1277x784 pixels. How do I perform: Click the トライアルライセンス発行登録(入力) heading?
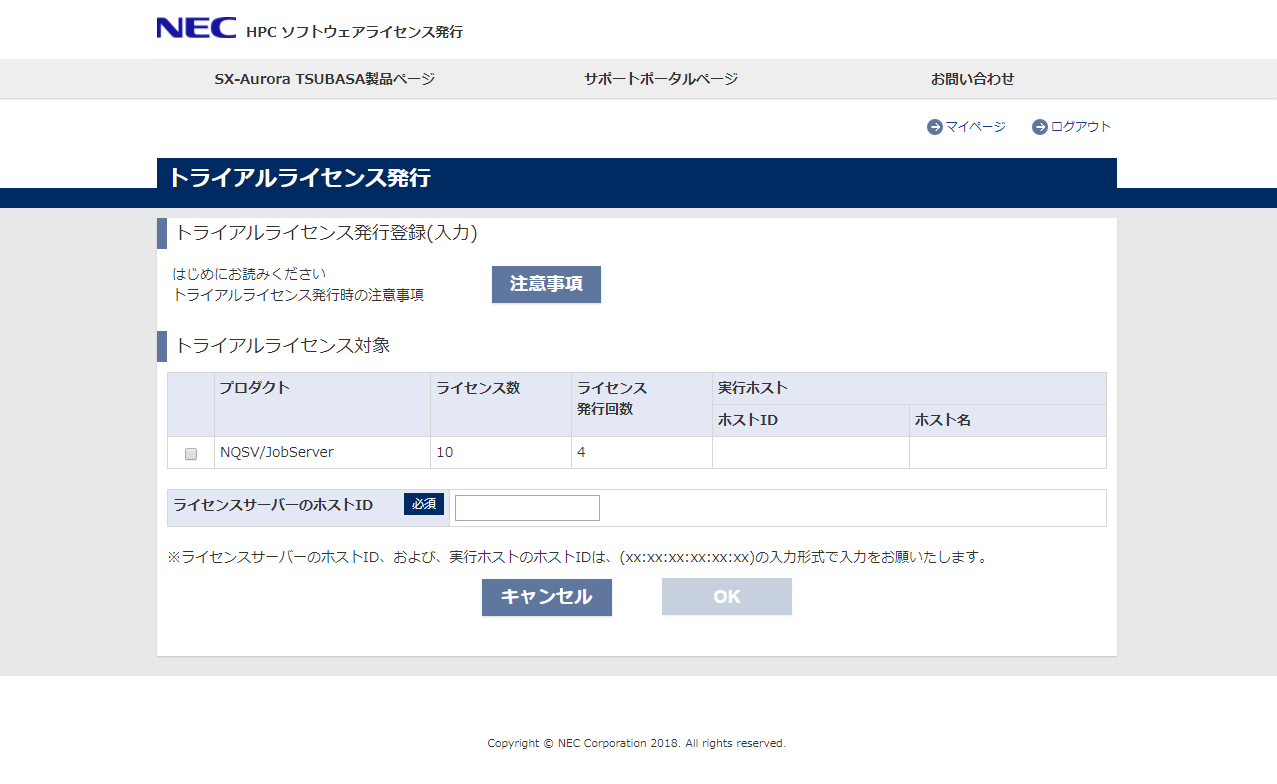(326, 233)
